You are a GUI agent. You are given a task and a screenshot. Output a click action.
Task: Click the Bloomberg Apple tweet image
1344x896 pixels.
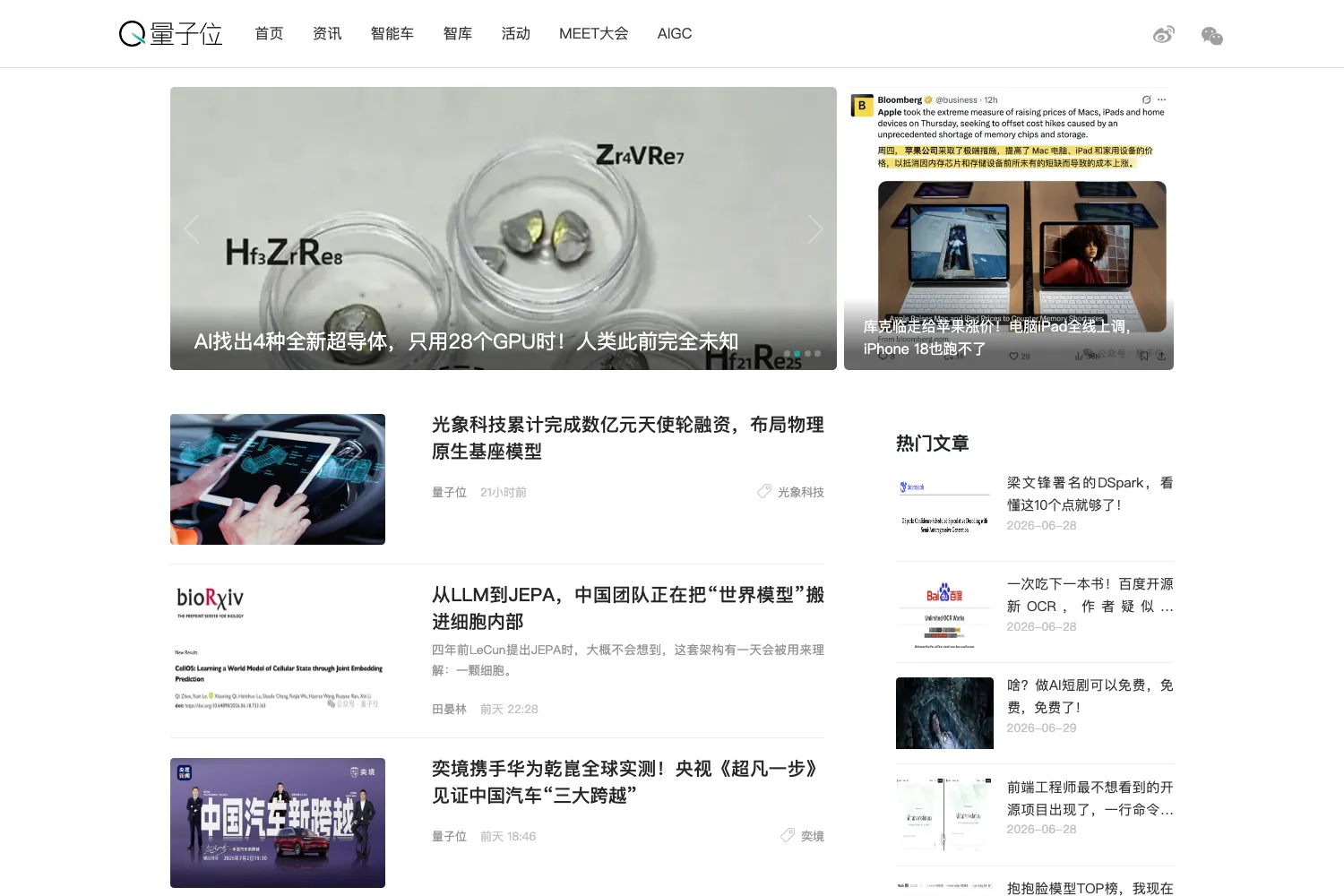(1009, 228)
